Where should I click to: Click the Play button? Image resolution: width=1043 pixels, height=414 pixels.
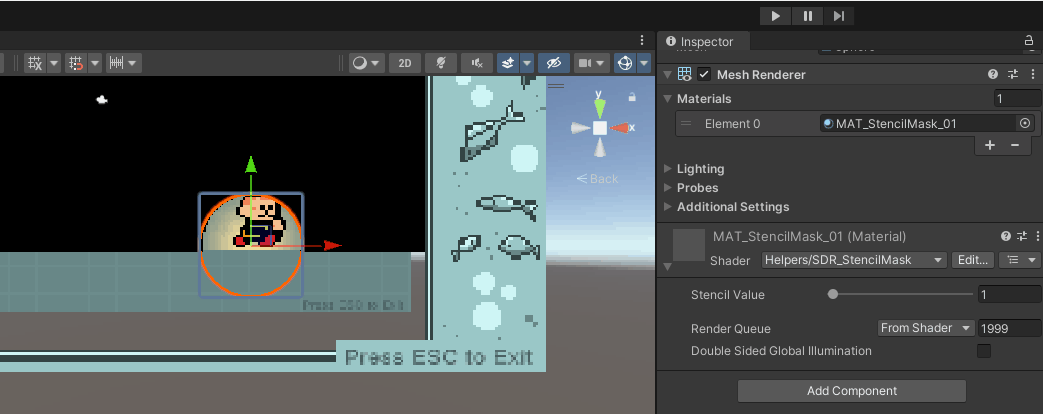click(x=776, y=16)
